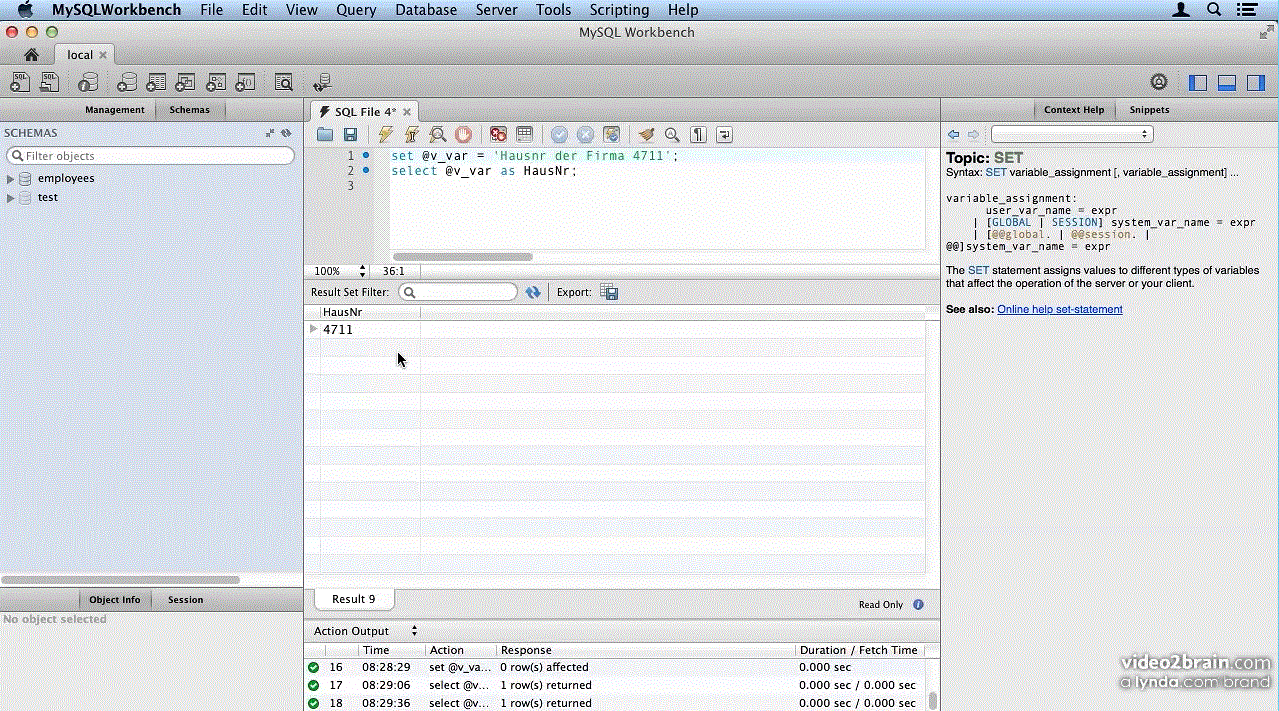This screenshot has height=711, width=1279.
Task: Open the Server menu
Action: 496,10
